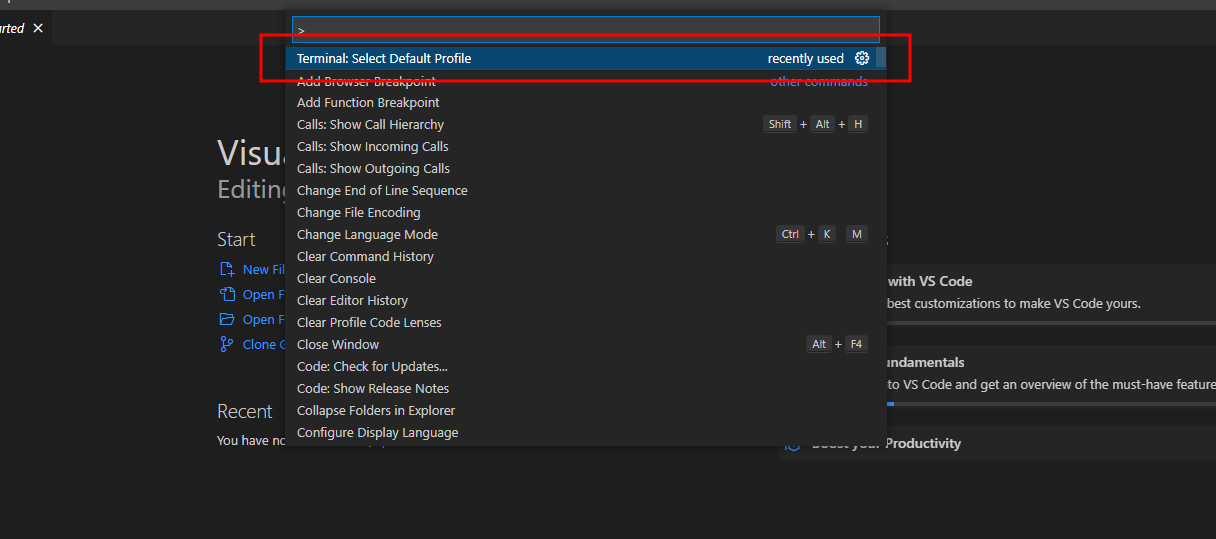Screen dimensions: 1216x539
Task: Select Collapse Folders in Explorer
Action: (x=581, y=410)
